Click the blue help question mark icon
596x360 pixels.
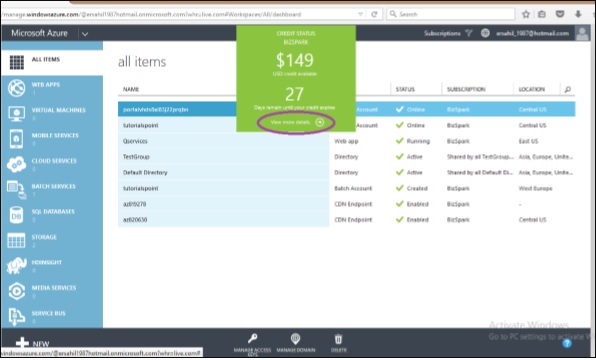pos(567,343)
